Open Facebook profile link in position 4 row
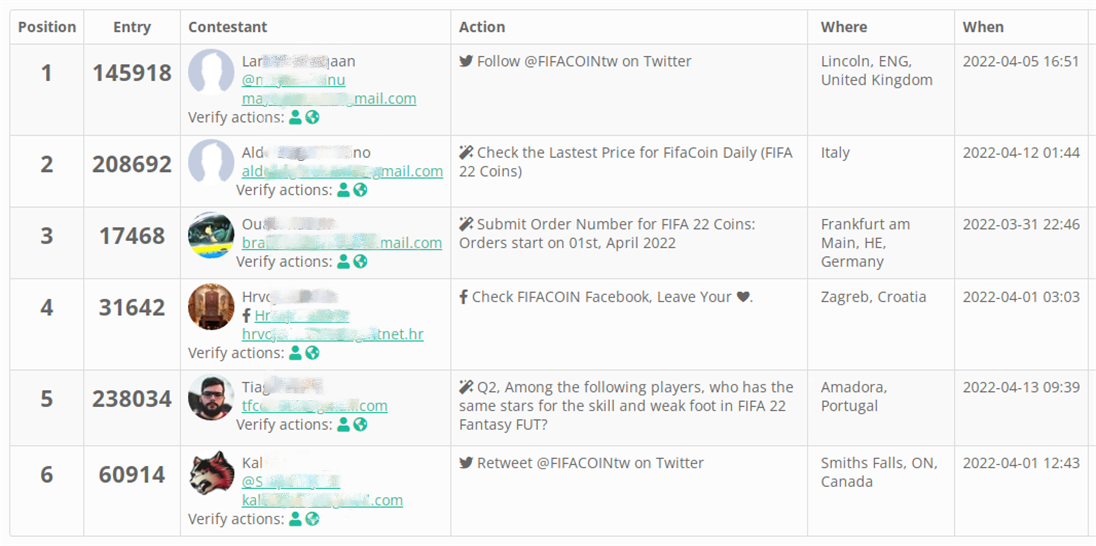The width and height of the screenshot is (1096, 546). pyautogui.click(x=302, y=316)
